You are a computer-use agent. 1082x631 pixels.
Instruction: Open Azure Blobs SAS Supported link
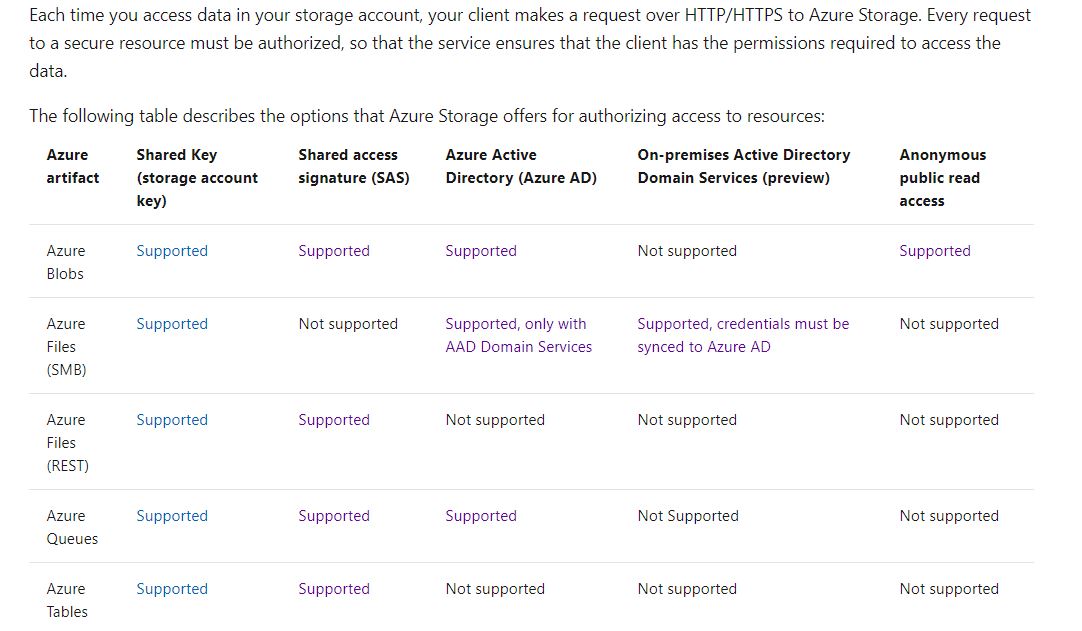[334, 251]
